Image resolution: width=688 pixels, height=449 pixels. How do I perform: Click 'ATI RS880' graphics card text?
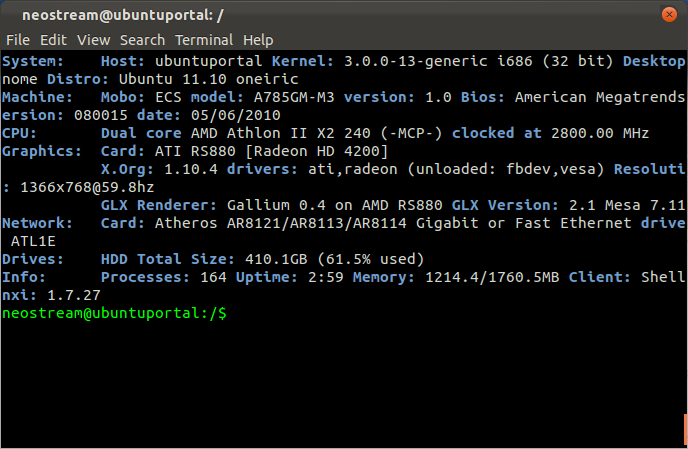[195, 151]
